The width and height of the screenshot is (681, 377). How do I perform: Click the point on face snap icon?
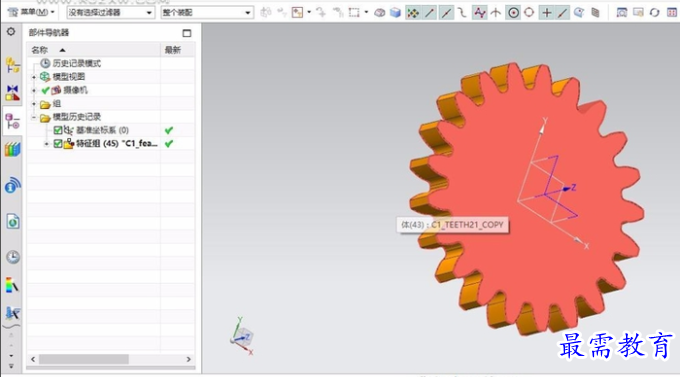point(579,13)
